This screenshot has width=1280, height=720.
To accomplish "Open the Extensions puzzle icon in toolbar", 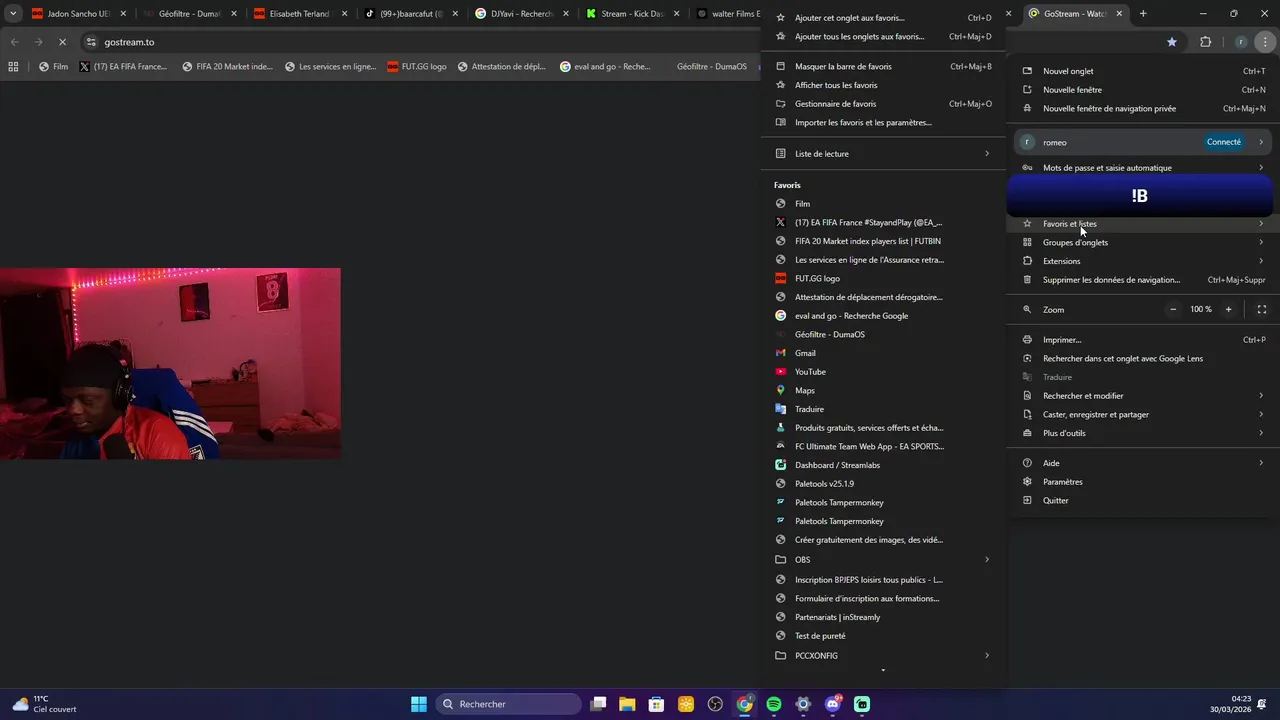I will pos(1205,42).
